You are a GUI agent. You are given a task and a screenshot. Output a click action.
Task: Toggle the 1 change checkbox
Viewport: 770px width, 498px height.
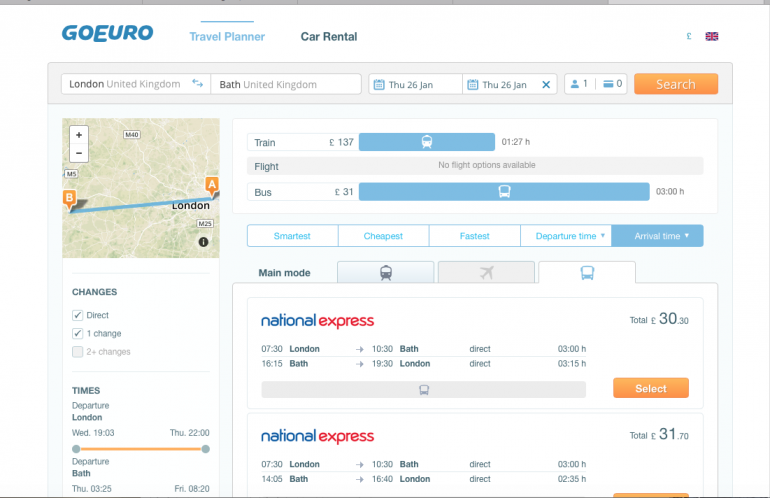click(78, 333)
